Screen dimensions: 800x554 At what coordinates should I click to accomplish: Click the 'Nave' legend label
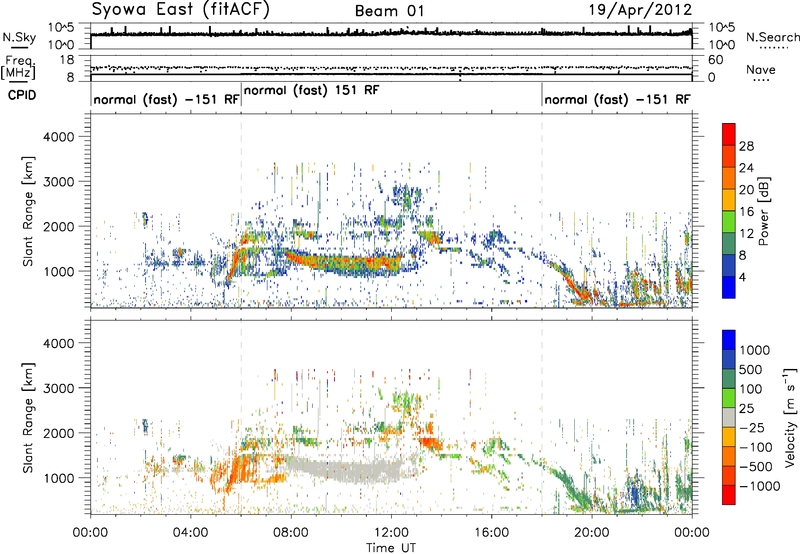pyautogui.click(x=761, y=69)
